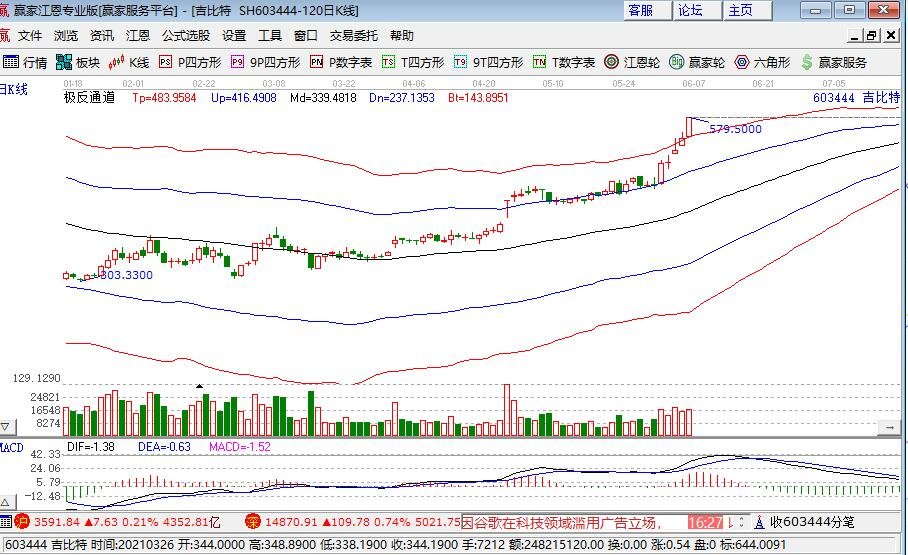Screen dimensions: 908x555
Task: Click the 深 Shenzhen index icon
Action: (252, 521)
